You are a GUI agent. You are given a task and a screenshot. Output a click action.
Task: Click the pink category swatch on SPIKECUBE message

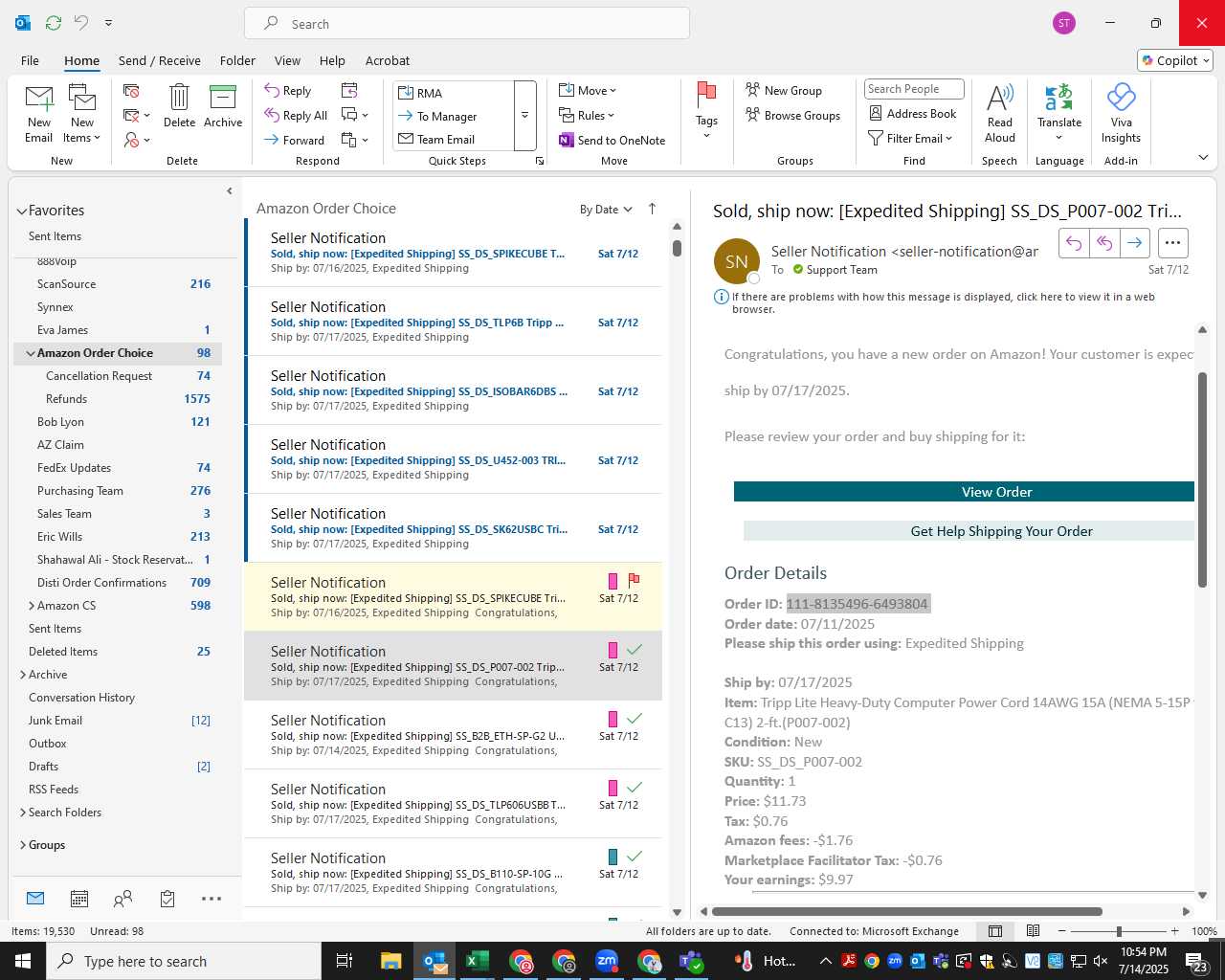tap(613, 581)
